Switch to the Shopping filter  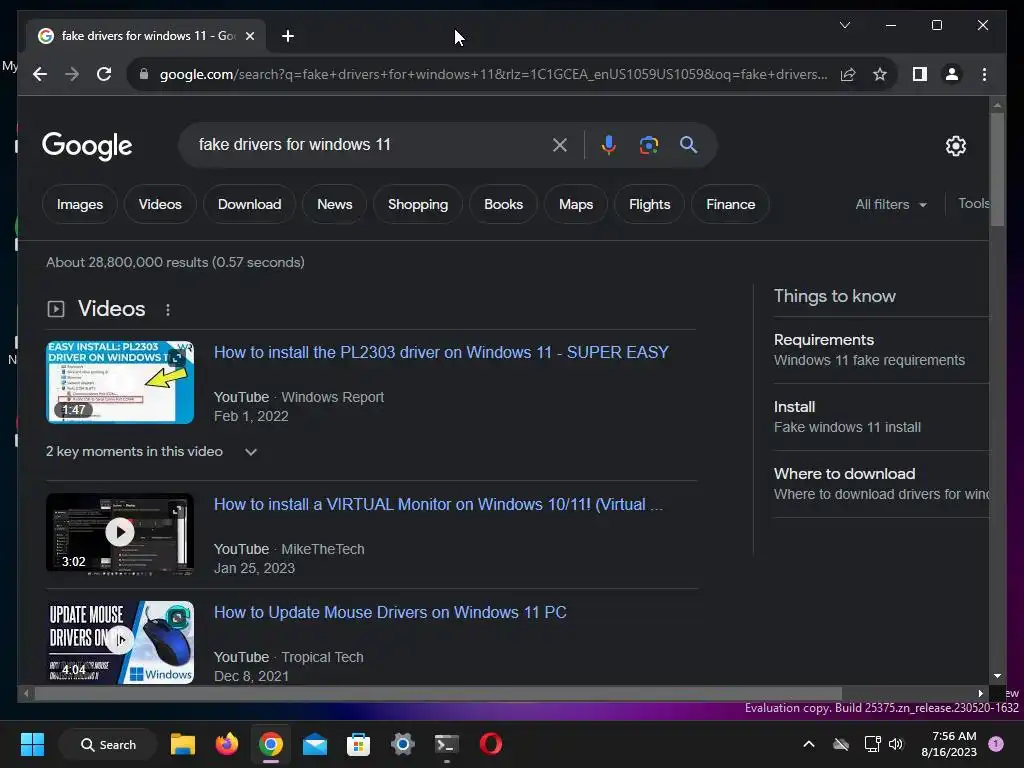(x=418, y=204)
